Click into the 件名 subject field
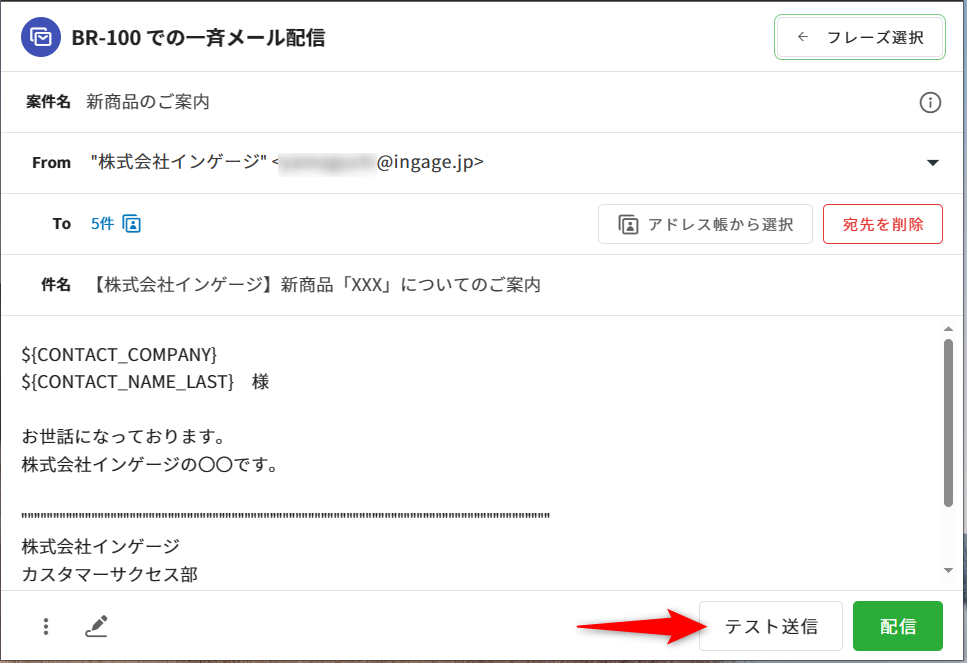The image size is (967, 663). coord(317,285)
